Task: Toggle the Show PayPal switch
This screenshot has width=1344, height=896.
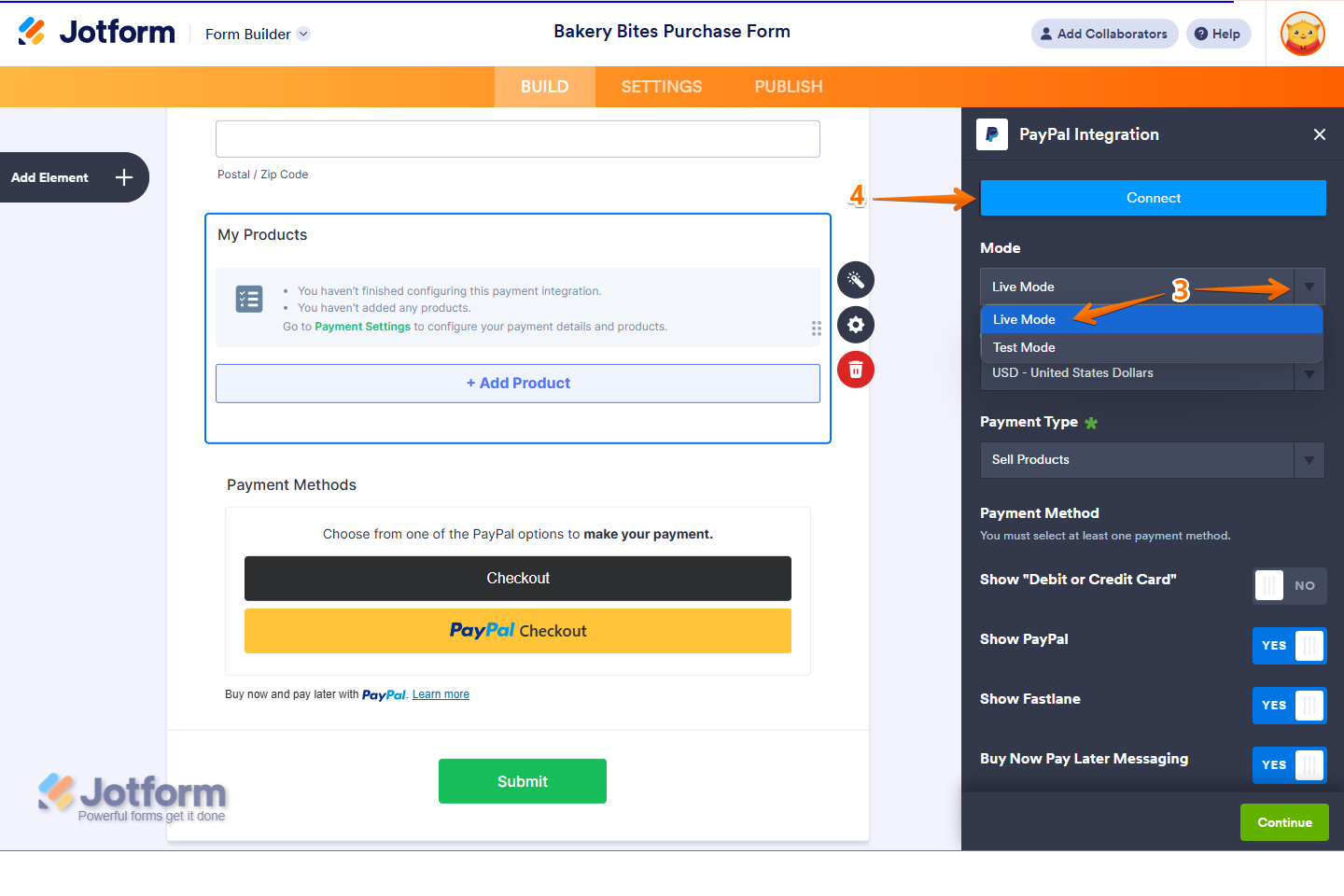Action: click(1290, 646)
